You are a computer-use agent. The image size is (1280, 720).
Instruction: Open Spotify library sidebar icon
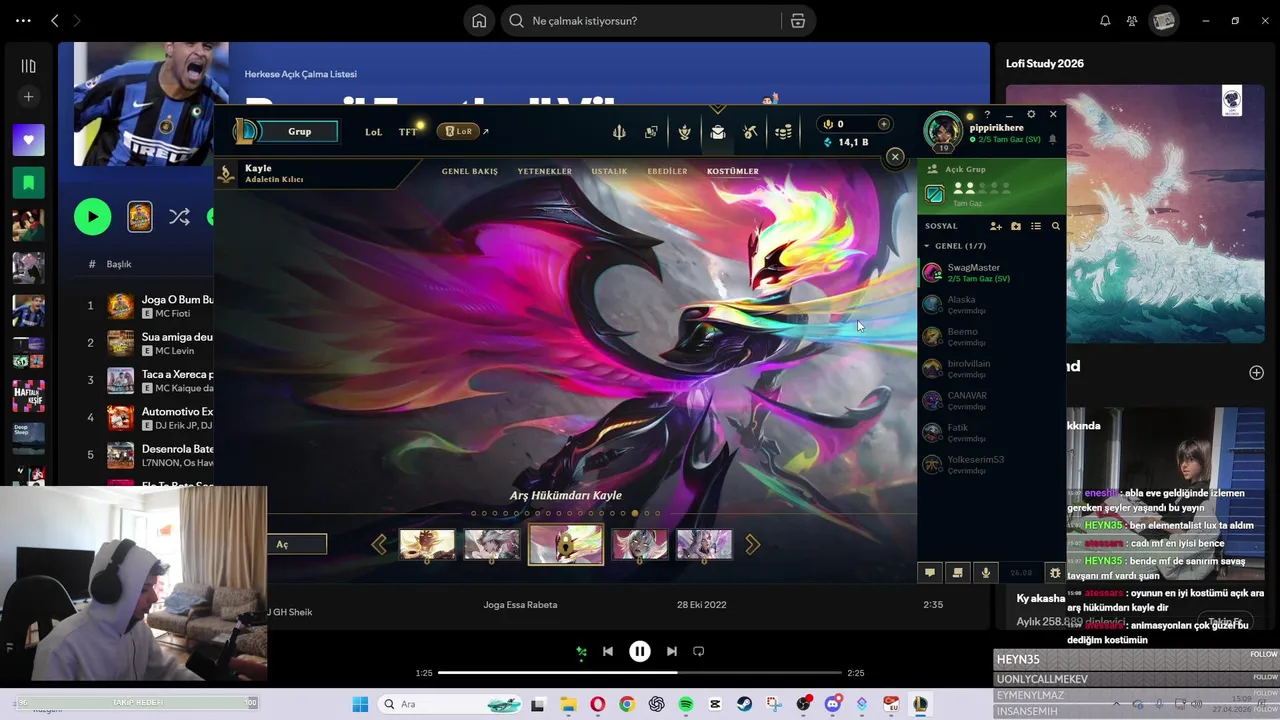pyautogui.click(x=28, y=66)
